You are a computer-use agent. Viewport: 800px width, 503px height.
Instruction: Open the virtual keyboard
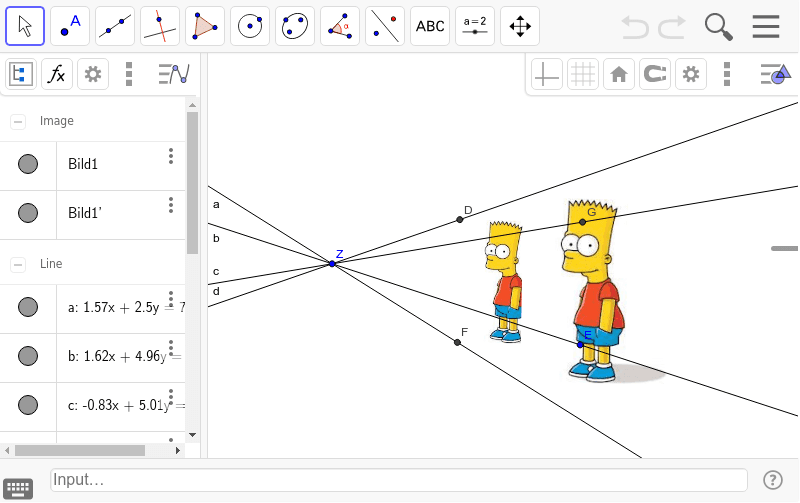coord(18,488)
